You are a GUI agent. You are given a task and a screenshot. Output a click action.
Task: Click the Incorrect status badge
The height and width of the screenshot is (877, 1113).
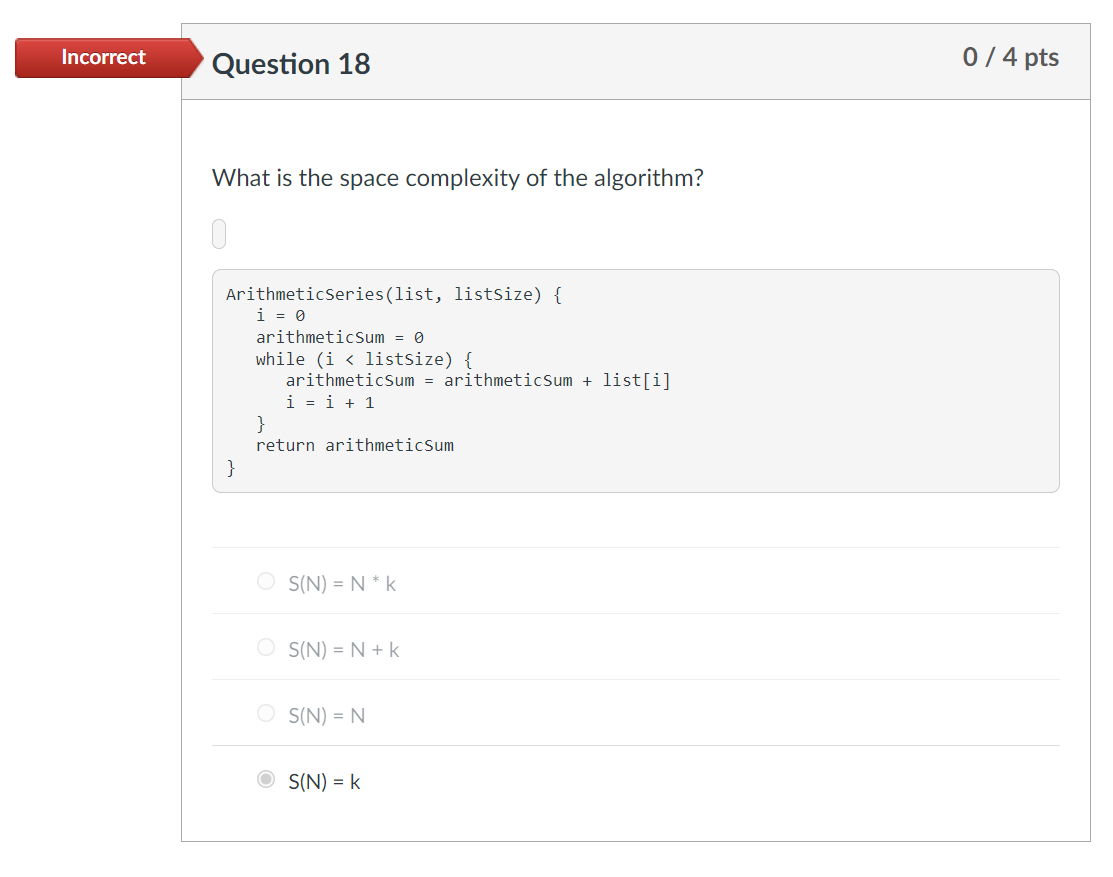coord(103,57)
